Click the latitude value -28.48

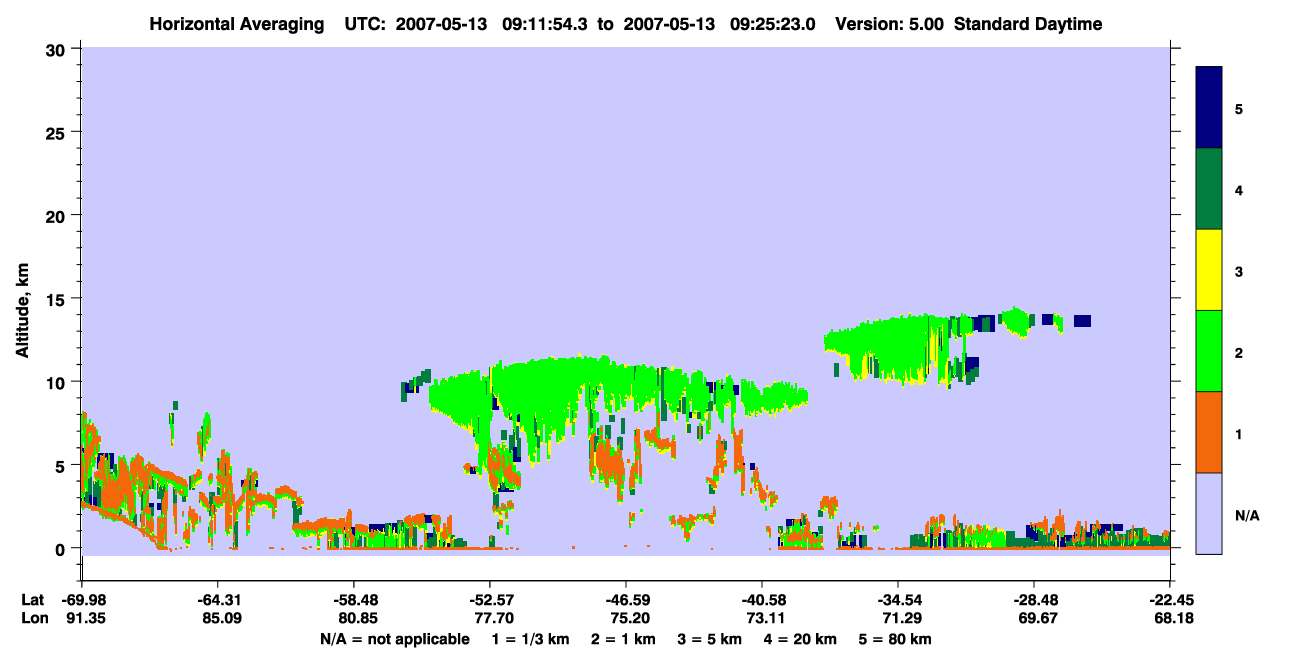click(x=1034, y=600)
